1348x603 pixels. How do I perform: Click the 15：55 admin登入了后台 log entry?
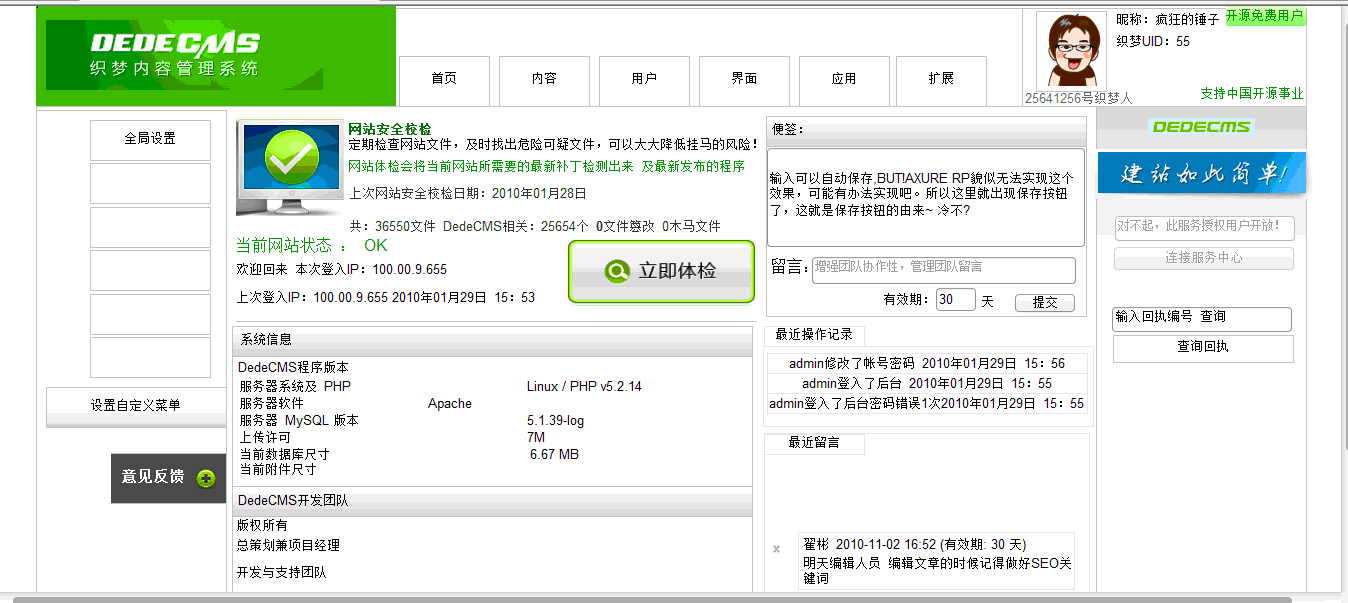(x=927, y=384)
